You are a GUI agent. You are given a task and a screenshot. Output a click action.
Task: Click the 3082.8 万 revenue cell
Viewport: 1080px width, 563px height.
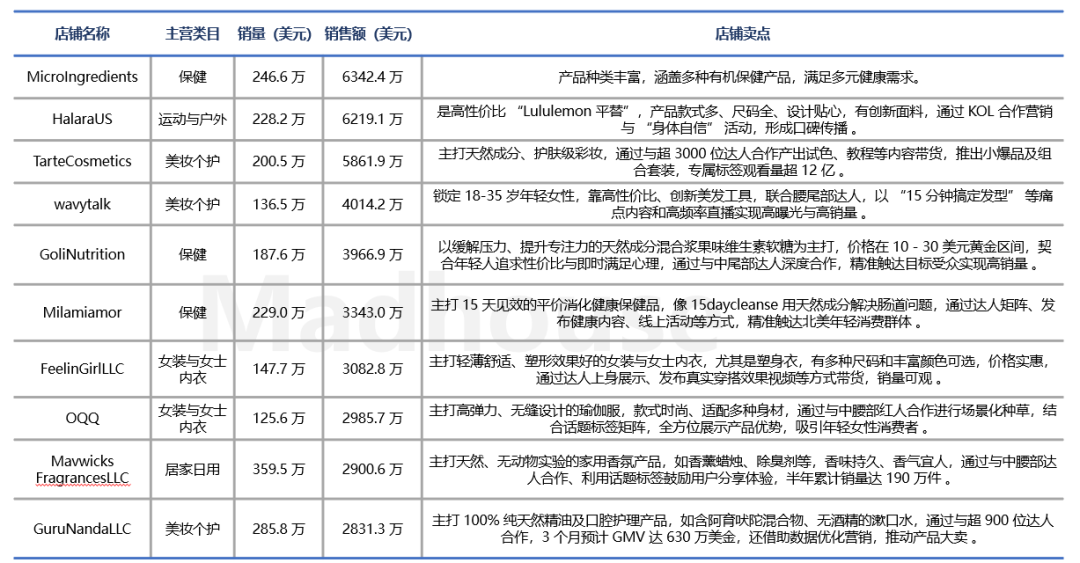coord(372,369)
